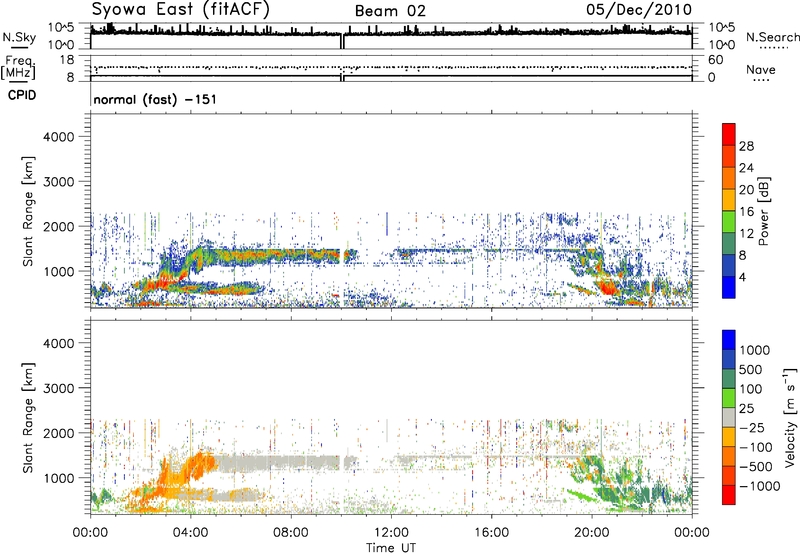Select the 'normal (fast) -151' CPID text
The image size is (800, 554).
click(155, 99)
